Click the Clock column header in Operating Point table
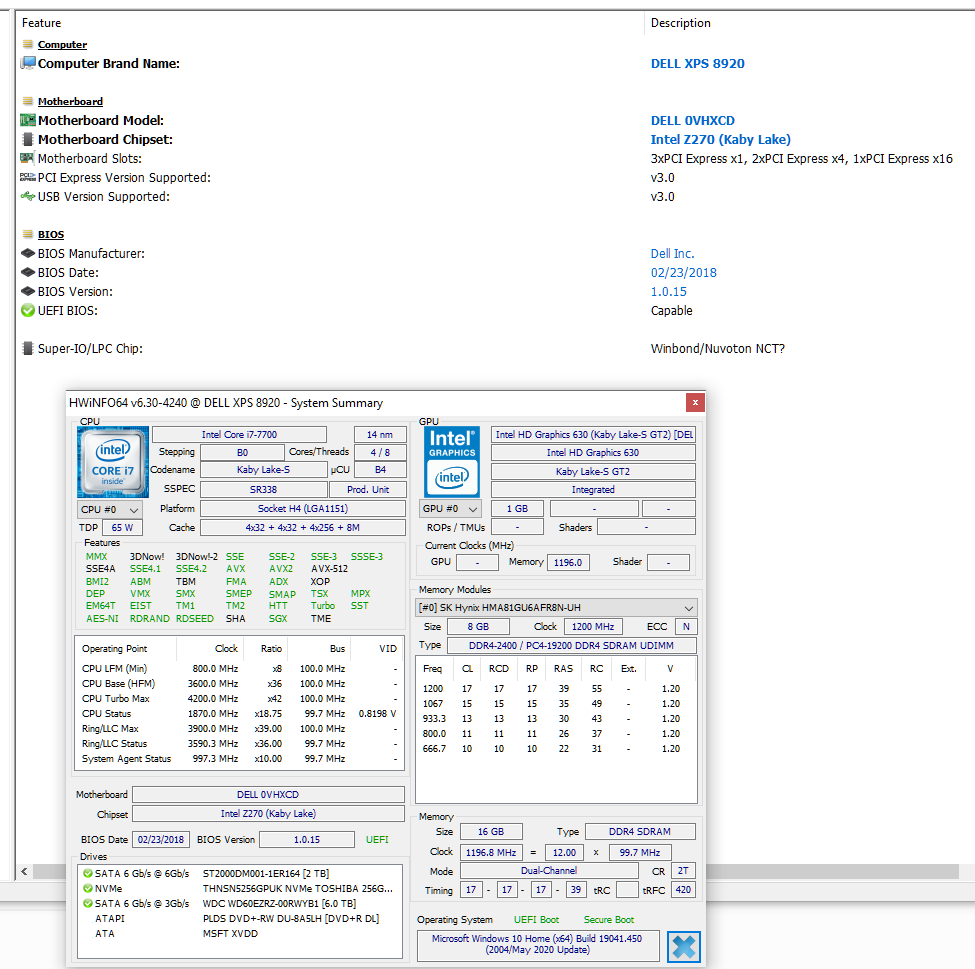The height and width of the screenshot is (969, 975). click(x=226, y=648)
